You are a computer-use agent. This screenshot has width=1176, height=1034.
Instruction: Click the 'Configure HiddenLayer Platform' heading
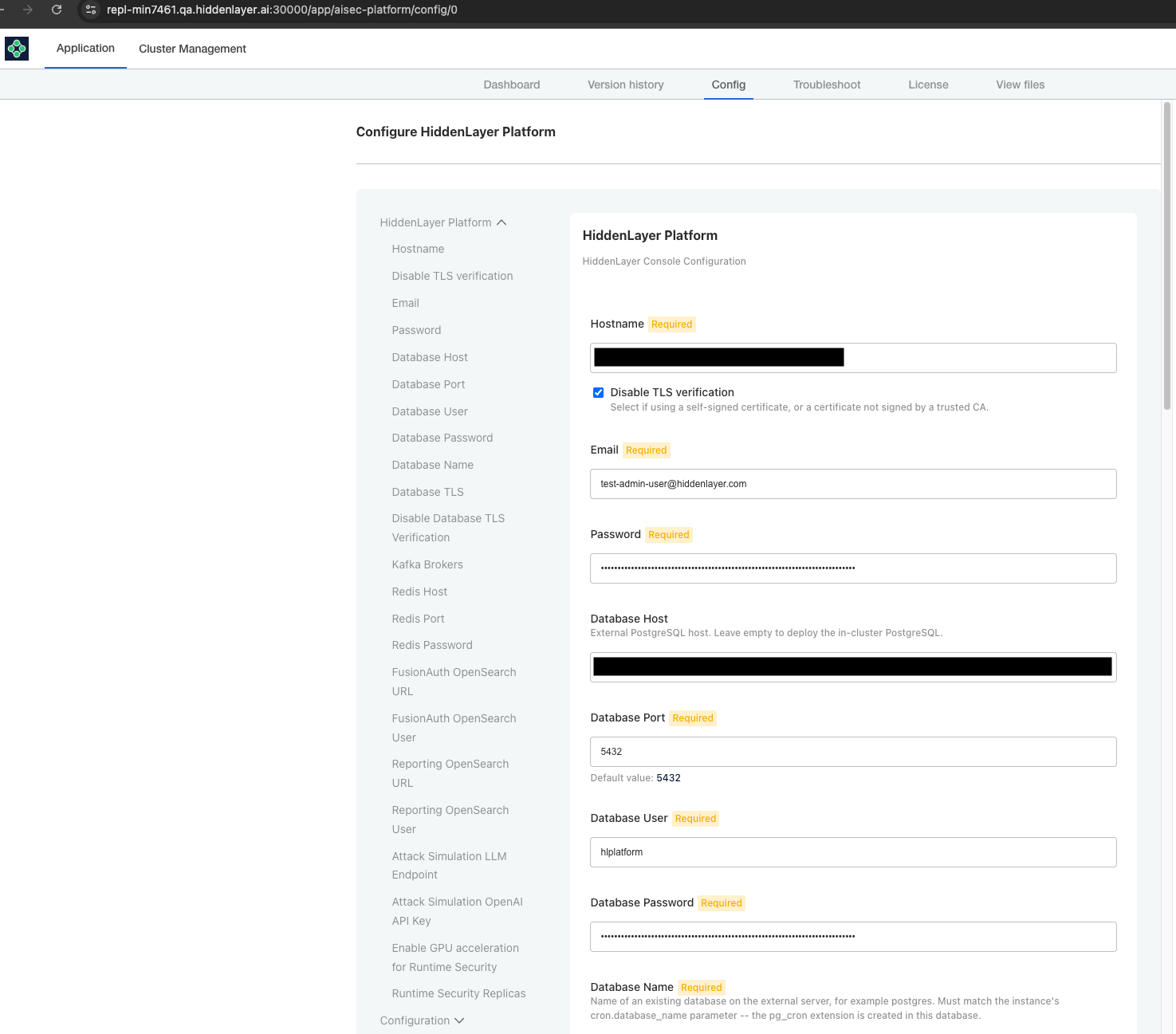(455, 132)
